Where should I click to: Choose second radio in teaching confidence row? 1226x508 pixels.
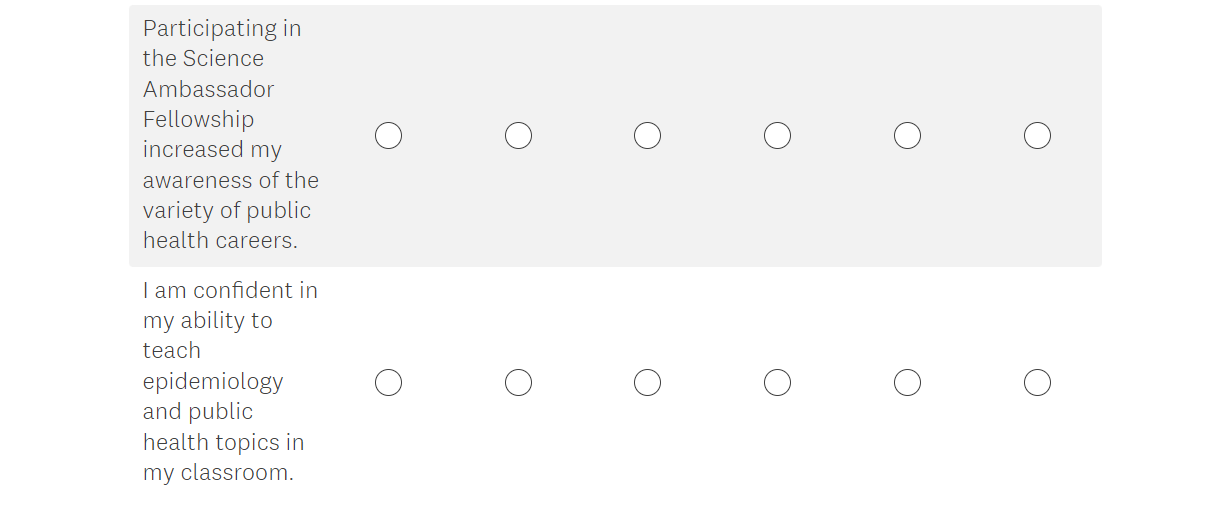[518, 383]
